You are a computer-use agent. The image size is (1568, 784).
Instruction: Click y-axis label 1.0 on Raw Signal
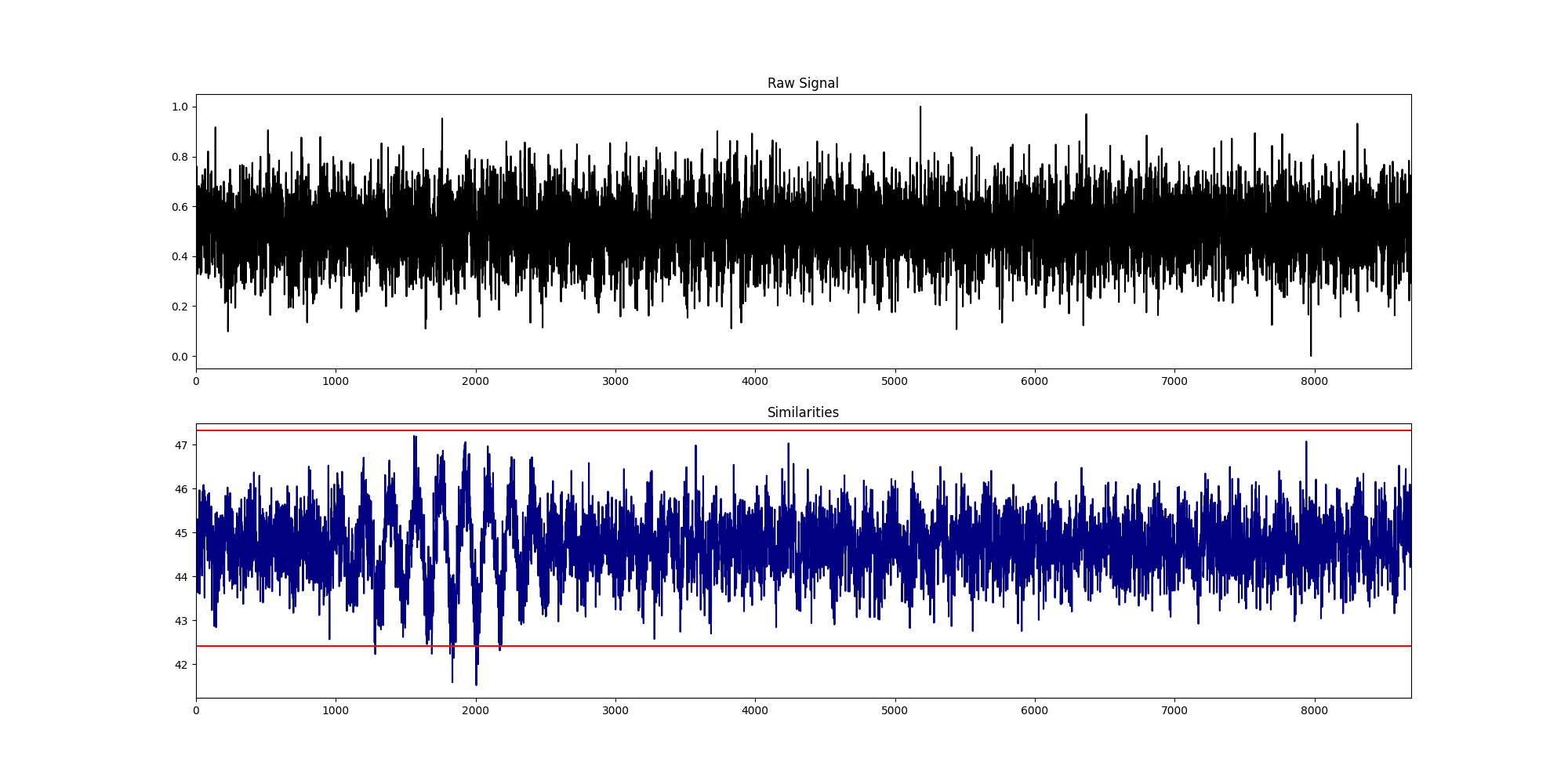click(180, 107)
